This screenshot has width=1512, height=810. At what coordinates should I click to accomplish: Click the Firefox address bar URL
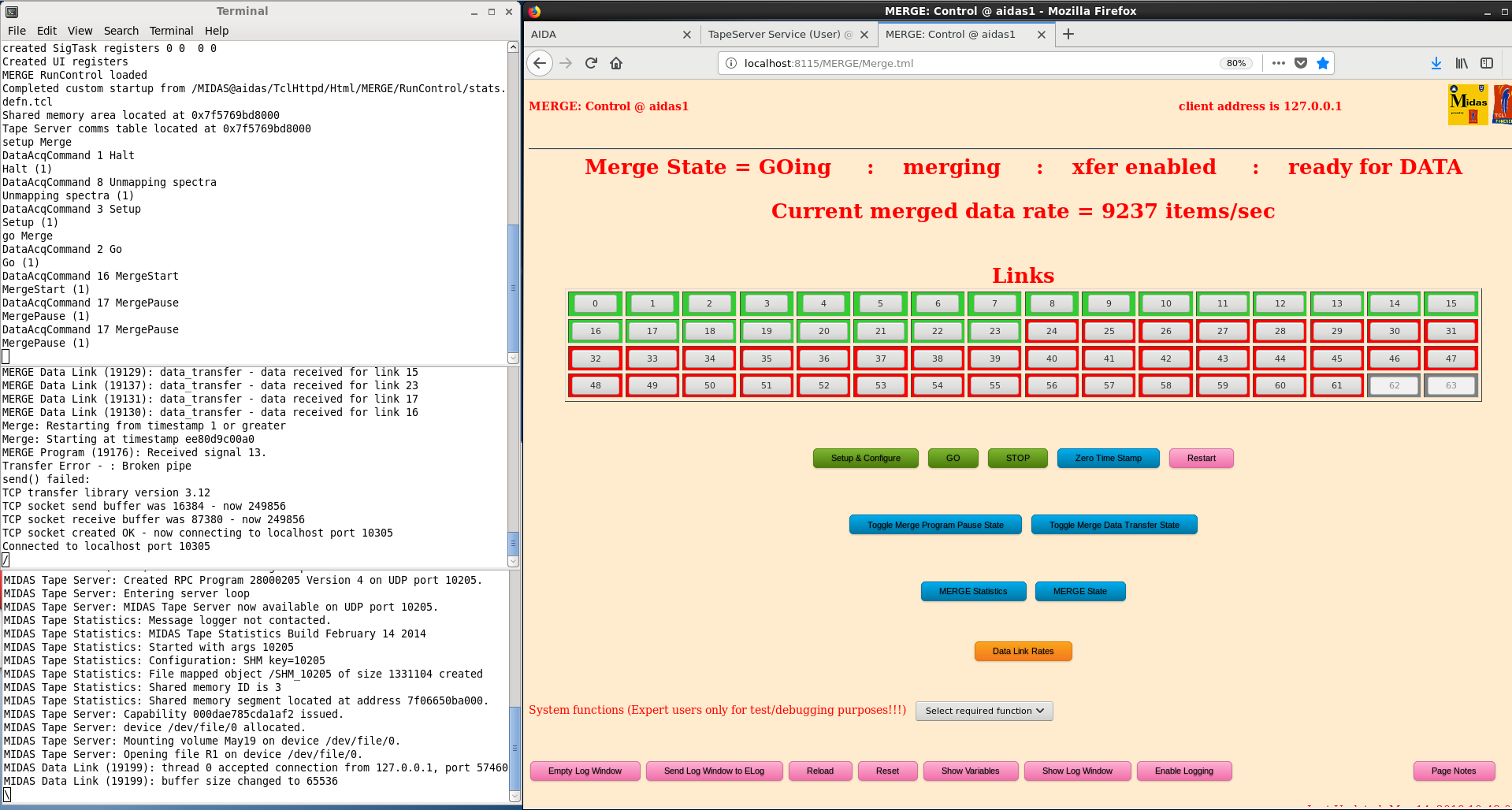(x=829, y=63)
